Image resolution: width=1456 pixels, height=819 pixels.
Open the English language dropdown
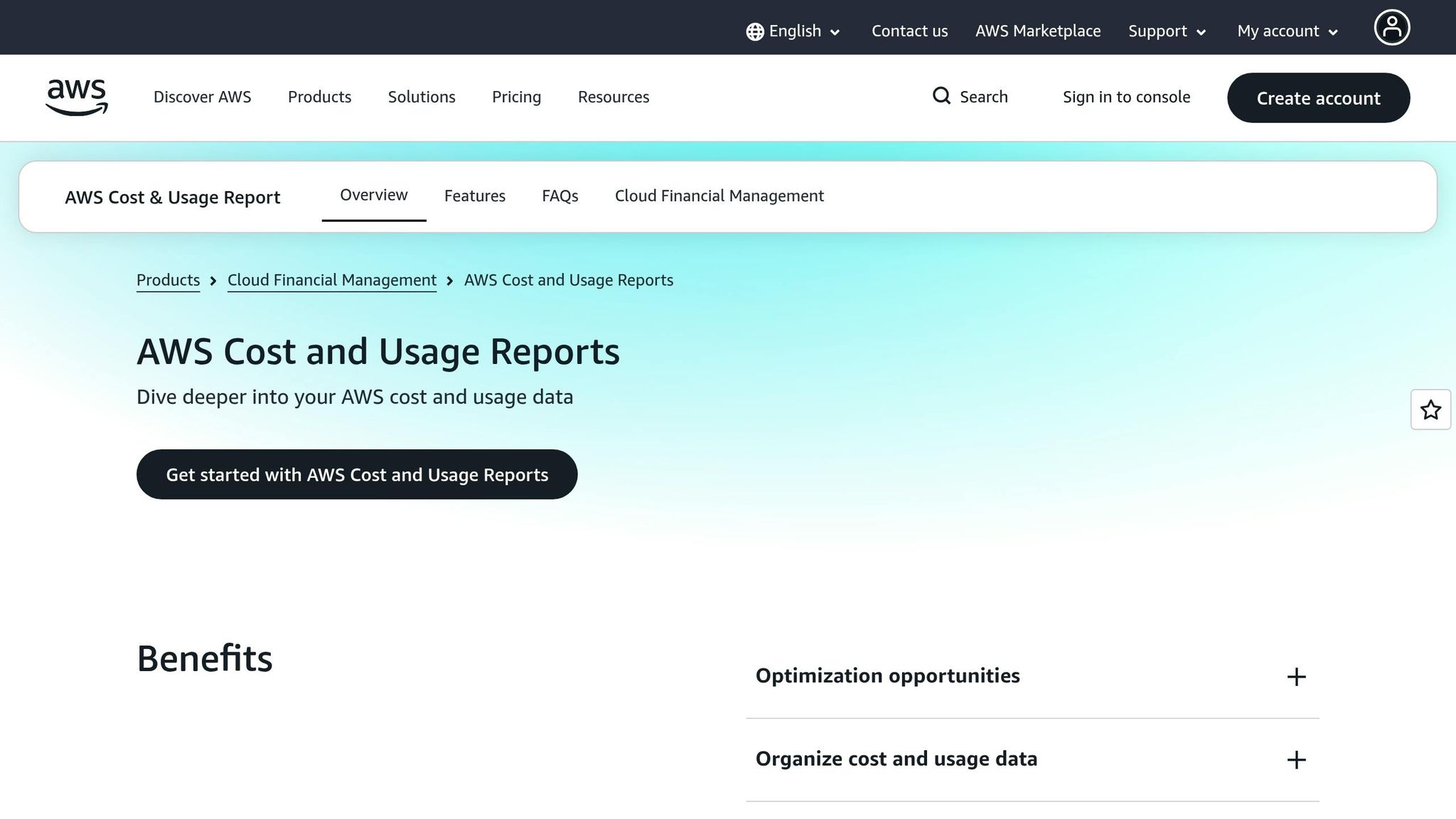click(793, 31)
